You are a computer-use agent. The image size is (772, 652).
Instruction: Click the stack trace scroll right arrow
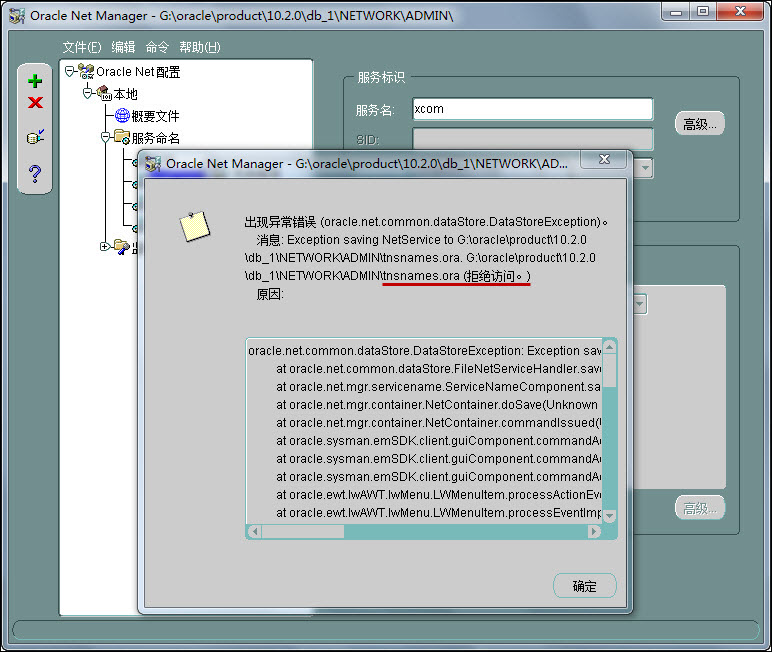(594, 532)
